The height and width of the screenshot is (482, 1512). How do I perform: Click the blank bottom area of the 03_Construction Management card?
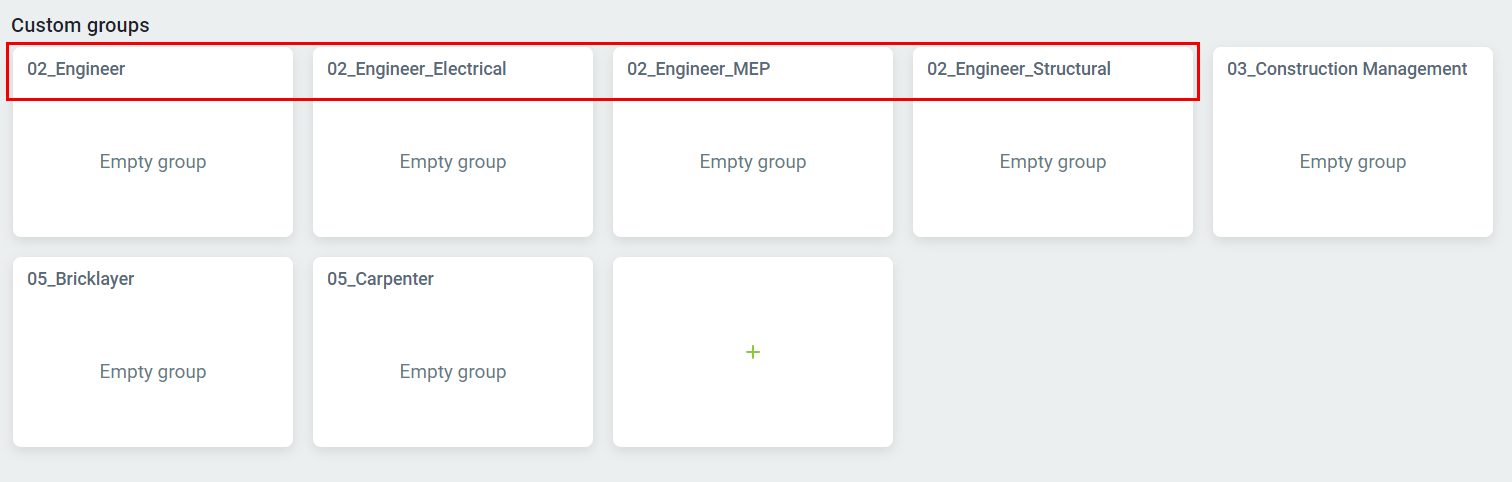click(x=1353, y=210)
